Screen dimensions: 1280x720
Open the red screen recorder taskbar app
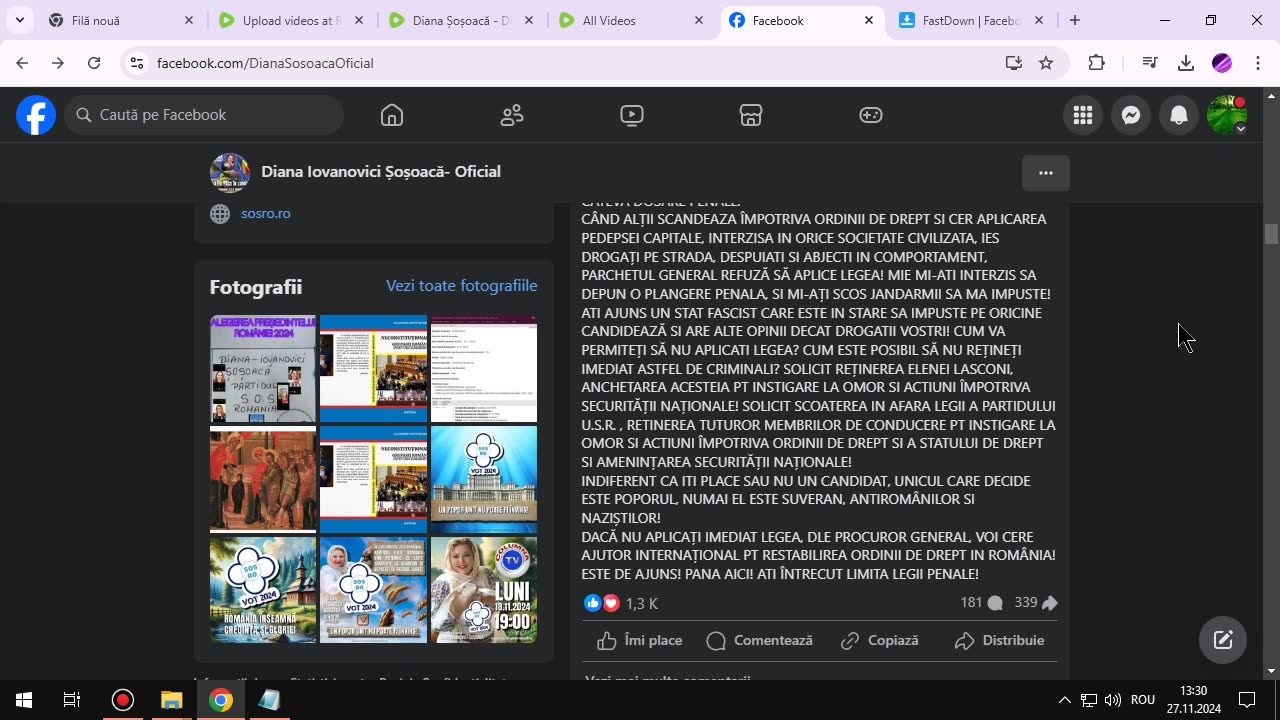[123, 700]
